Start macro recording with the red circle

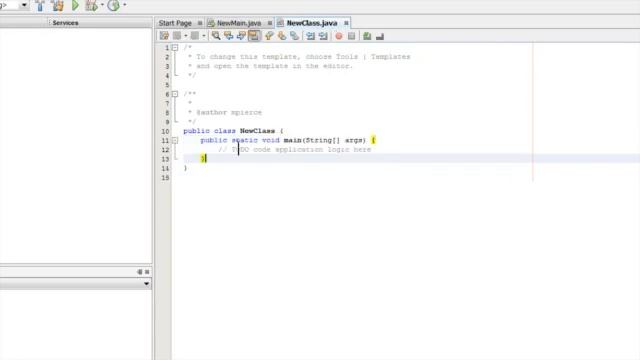(x=339, y=36)
